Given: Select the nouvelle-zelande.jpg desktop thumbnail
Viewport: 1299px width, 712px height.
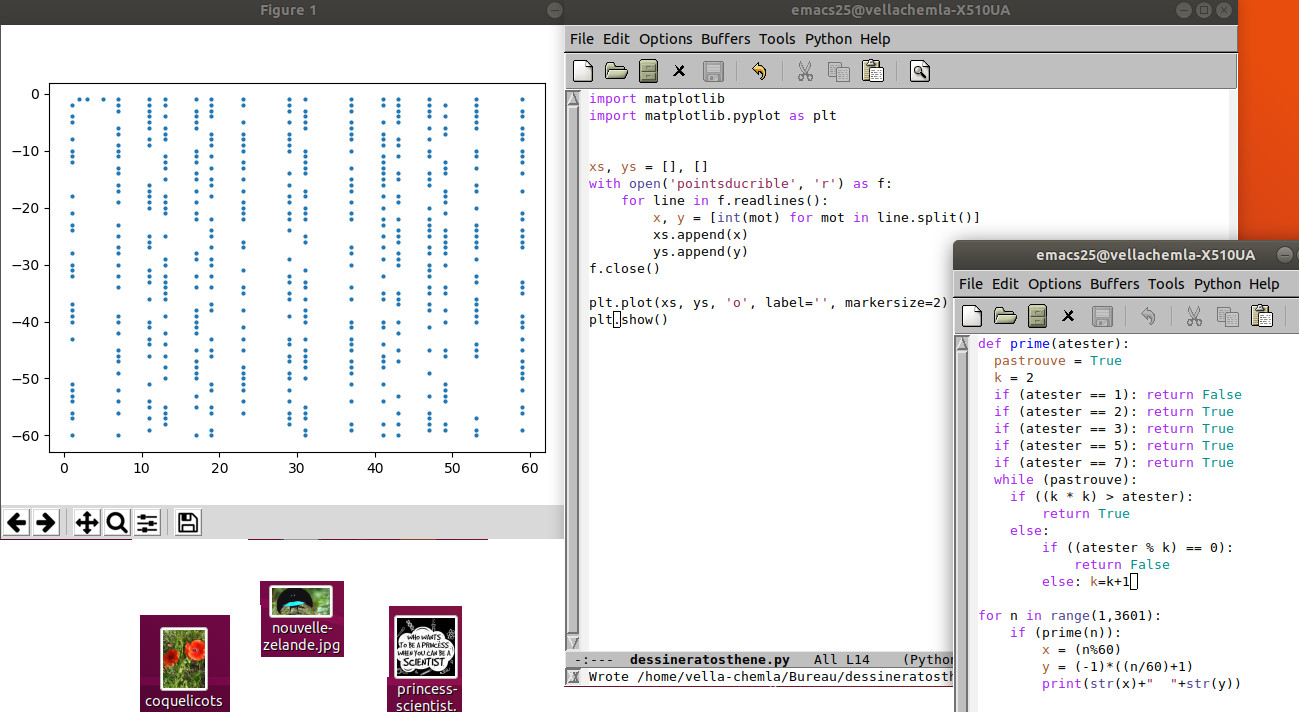Looking at the screenshot, I should (x=301, y=602).
